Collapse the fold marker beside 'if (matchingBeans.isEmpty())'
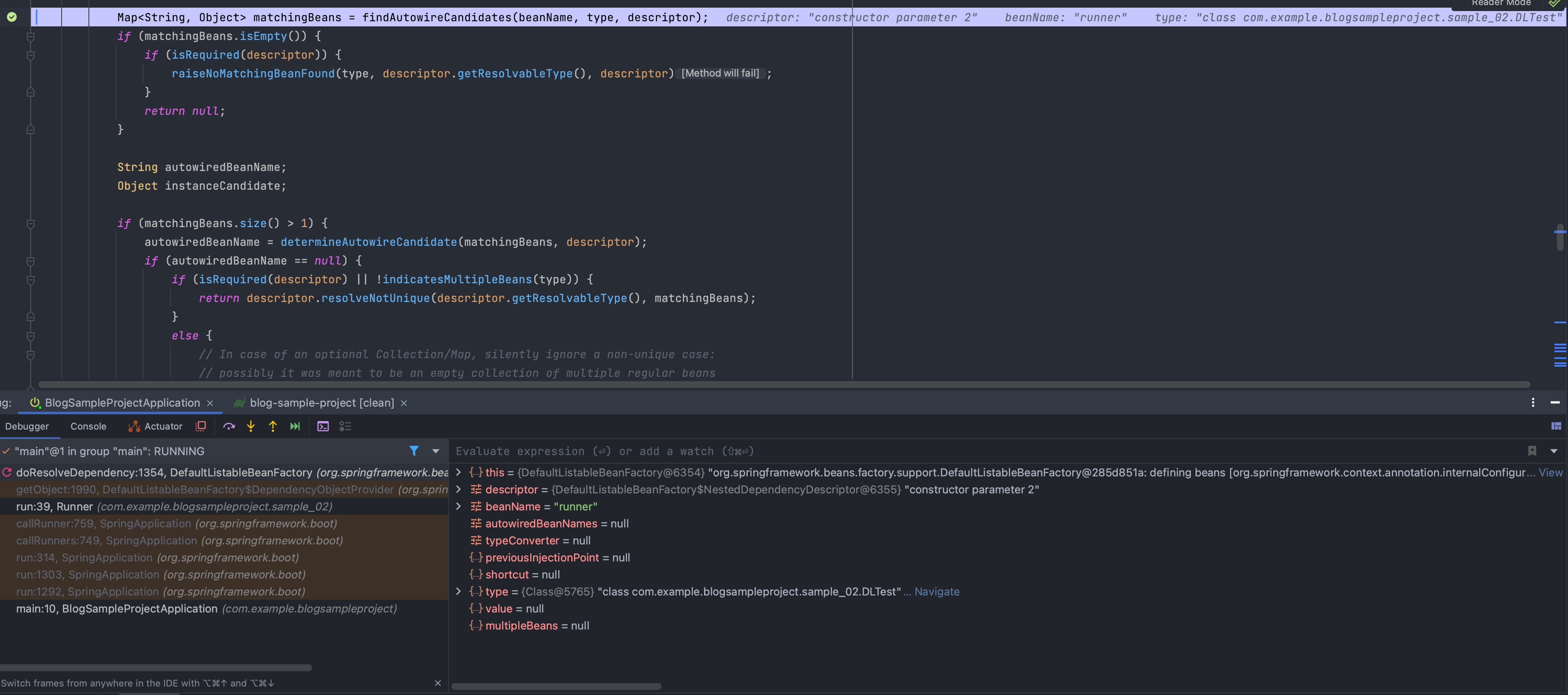The width and height of the screenshot is (1568, 695). coord(31,37)
